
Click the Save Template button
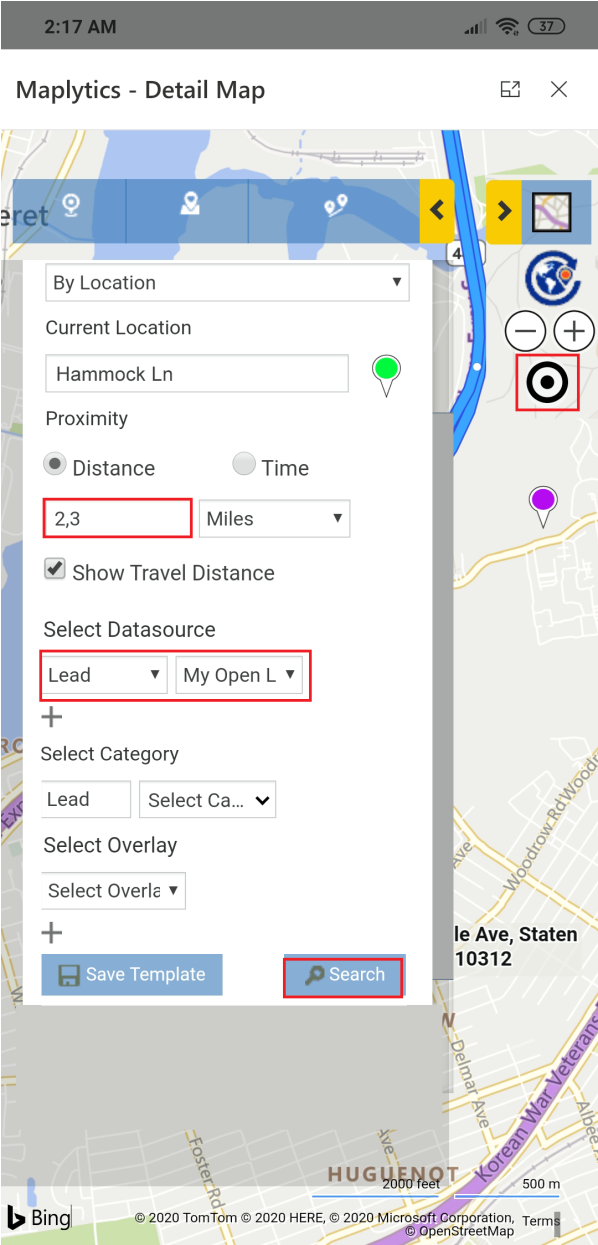(132, 975)
